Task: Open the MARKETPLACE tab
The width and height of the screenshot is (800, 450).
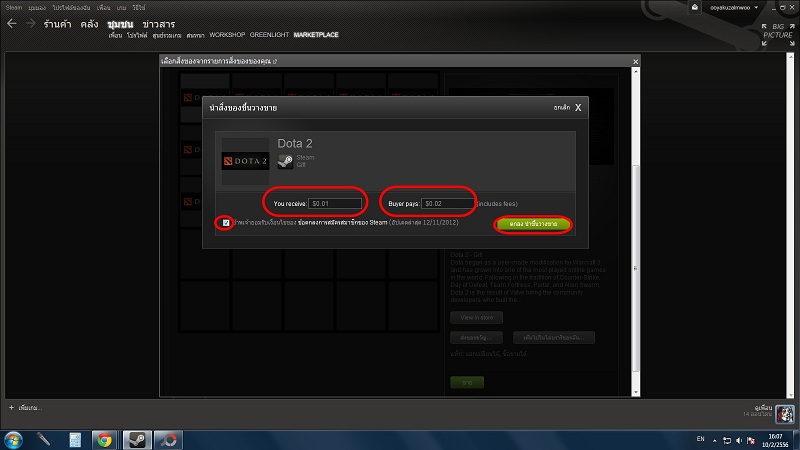Action: point(316,35)
